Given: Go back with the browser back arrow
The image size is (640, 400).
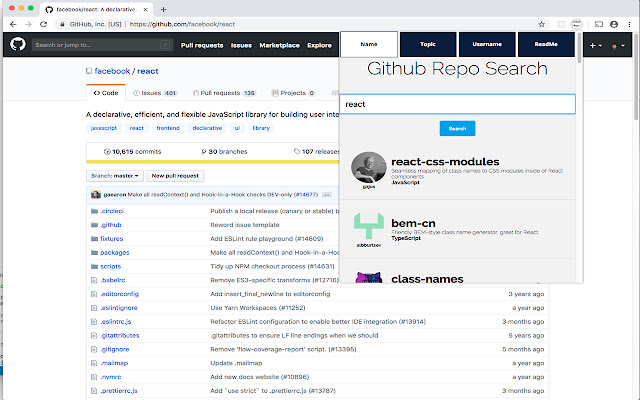Looking at the screenshot, I should tap(13, 24).
